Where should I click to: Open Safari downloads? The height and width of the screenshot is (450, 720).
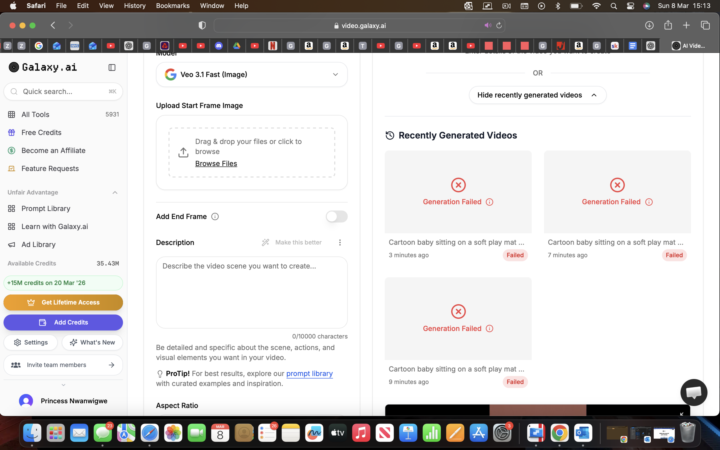[x=649, y=25]
